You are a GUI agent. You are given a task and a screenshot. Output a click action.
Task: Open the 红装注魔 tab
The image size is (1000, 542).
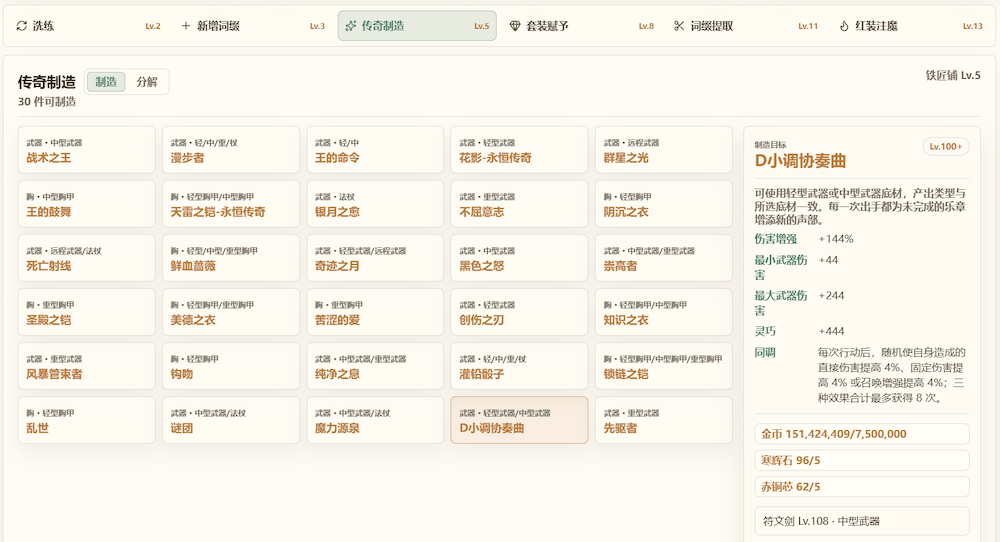tap(911, 26)
